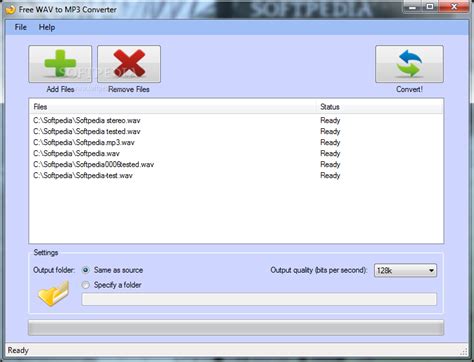Click the yellow output folder browse icon
The image size is (474, 362).
[54, 294]
